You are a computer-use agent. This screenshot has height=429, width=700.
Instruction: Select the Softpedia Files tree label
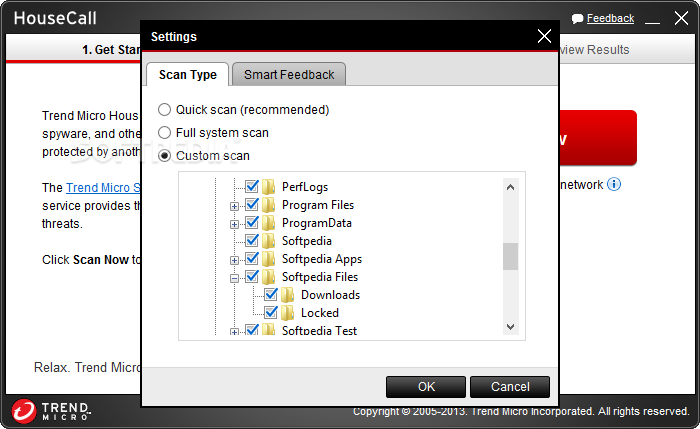click(x=320, y=277)
